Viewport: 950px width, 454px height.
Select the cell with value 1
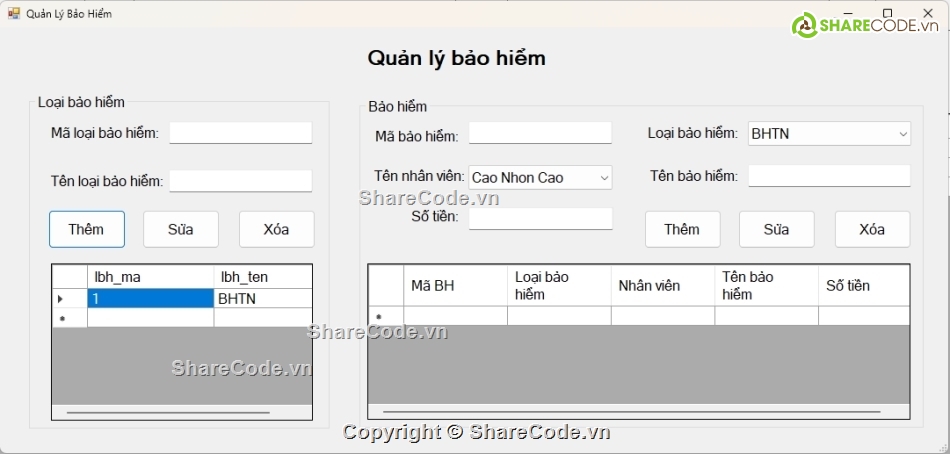(150, 299)
